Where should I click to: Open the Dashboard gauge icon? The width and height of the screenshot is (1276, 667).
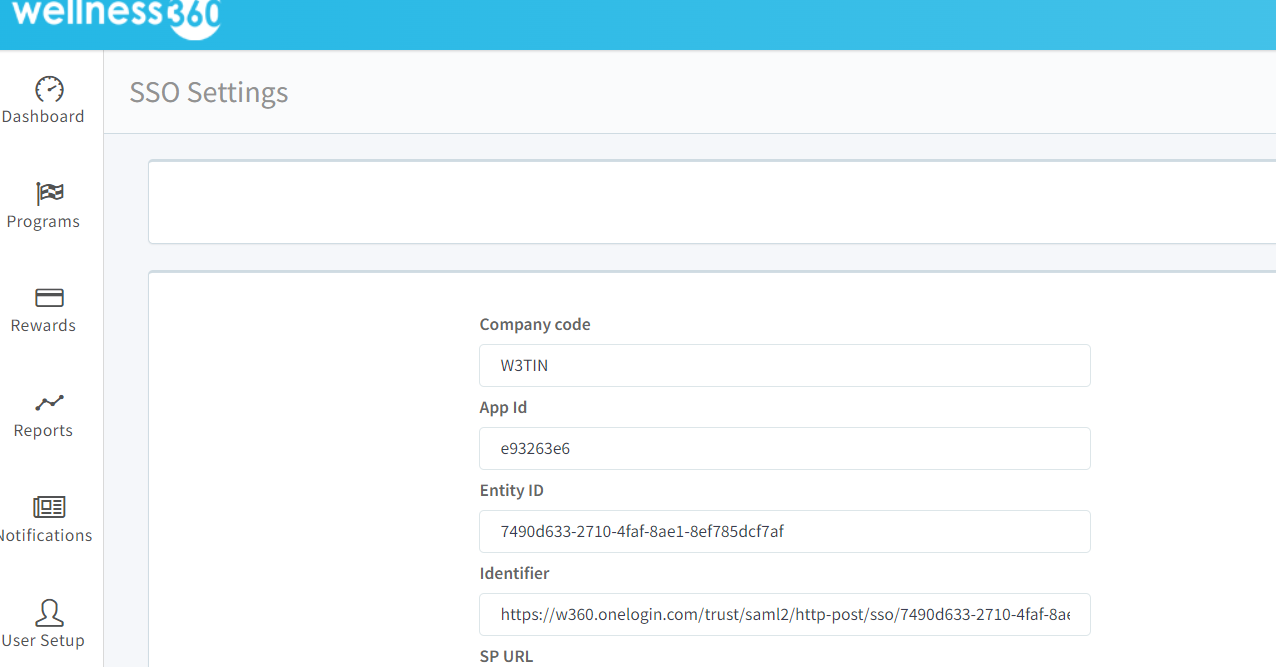[49, 89]
